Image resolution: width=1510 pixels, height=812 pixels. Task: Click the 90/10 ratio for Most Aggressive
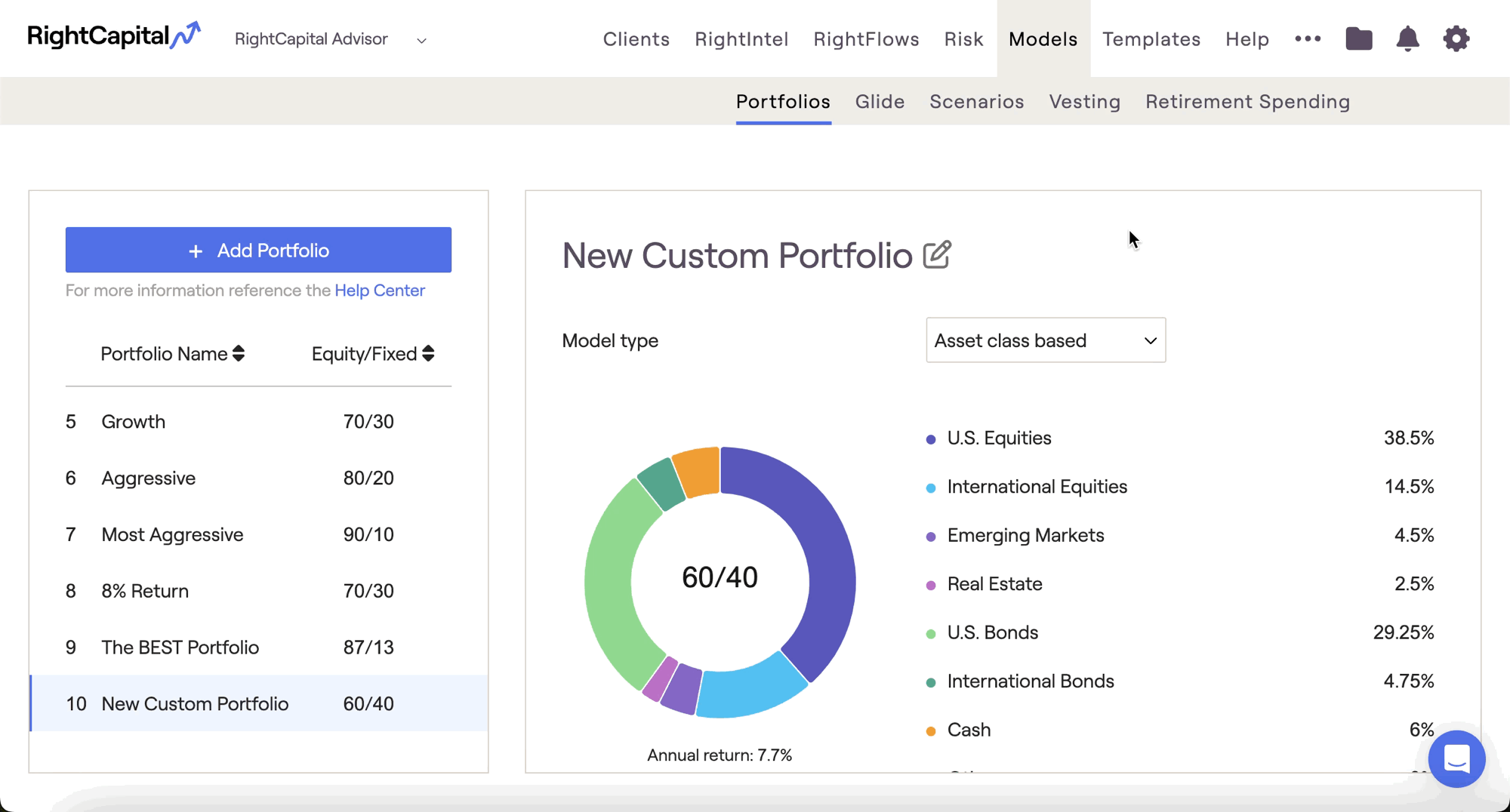(368, 535)
